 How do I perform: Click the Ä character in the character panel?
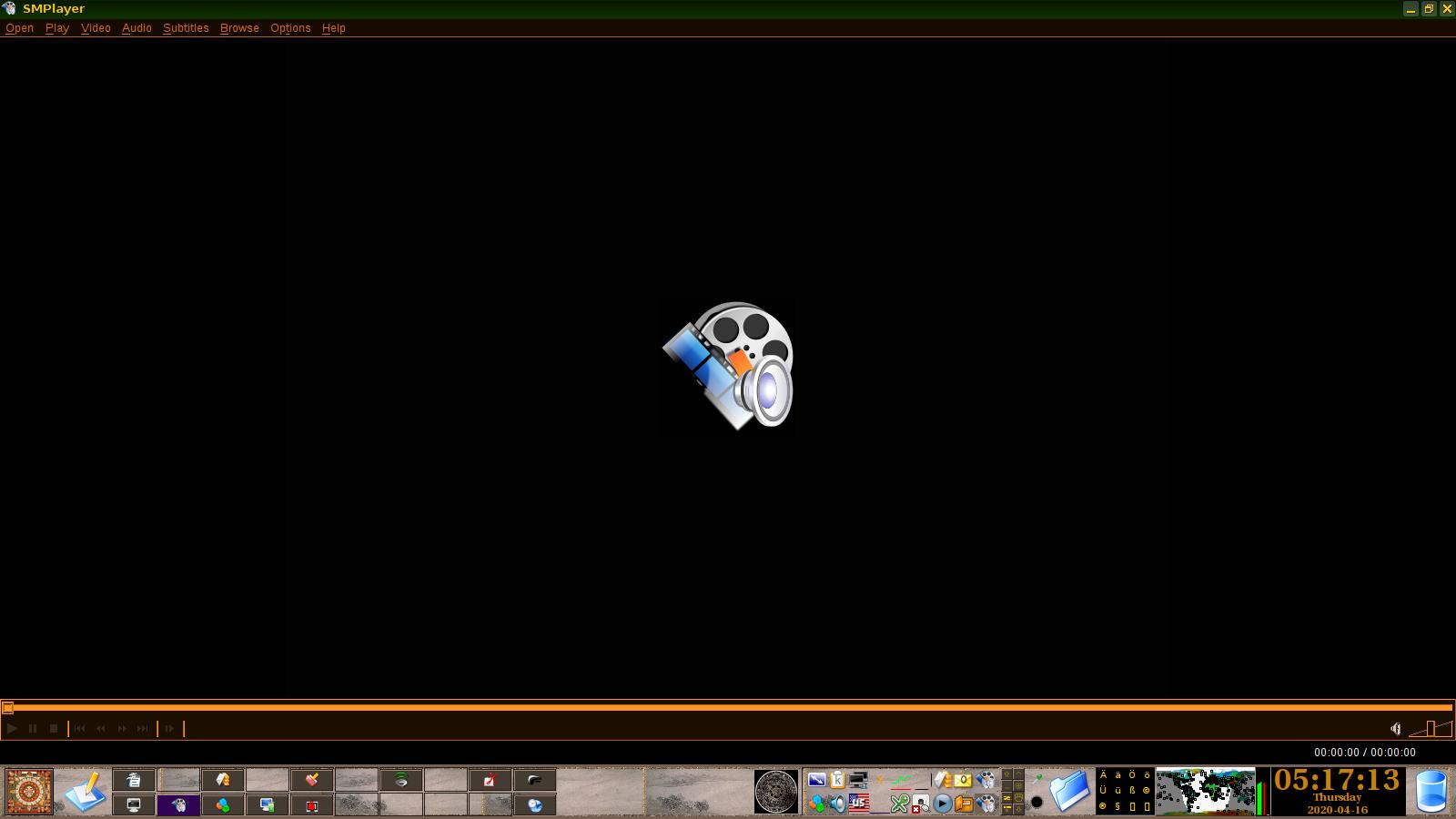(x=1104, y=775)
